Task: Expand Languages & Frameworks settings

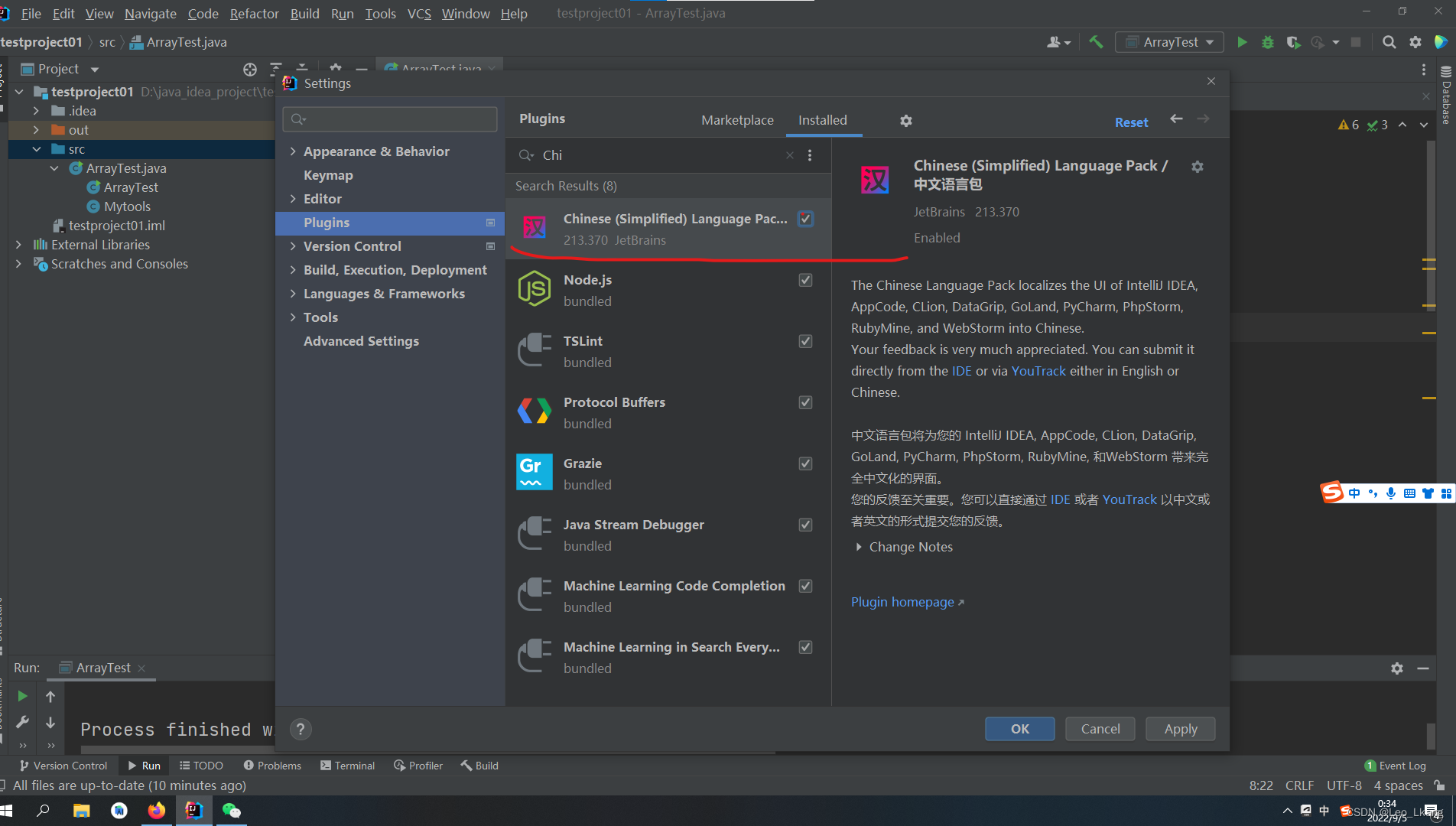Action: 293,294
